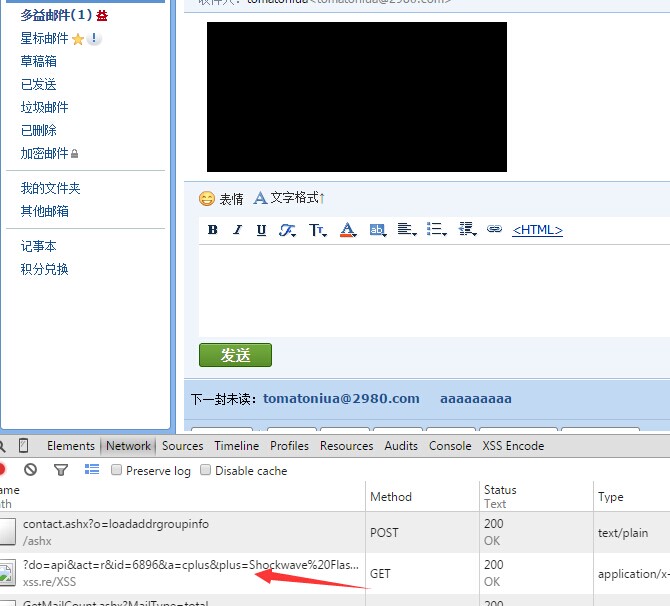The image size is (670, 606).
Task: Open 我的文件夹 my folders
Action: [x=50, y=188]
